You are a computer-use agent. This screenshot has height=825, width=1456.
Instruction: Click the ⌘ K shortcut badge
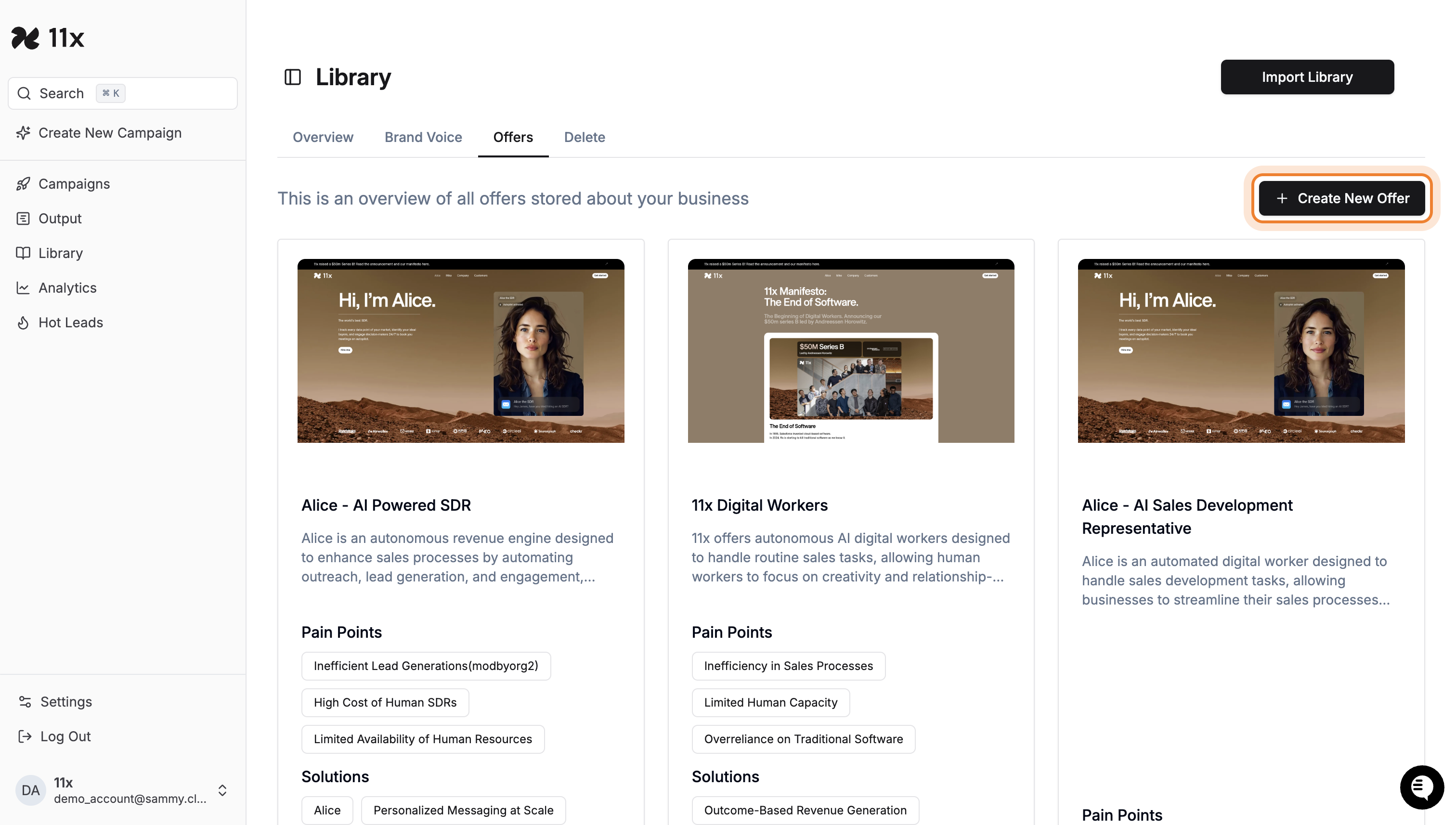111,93
